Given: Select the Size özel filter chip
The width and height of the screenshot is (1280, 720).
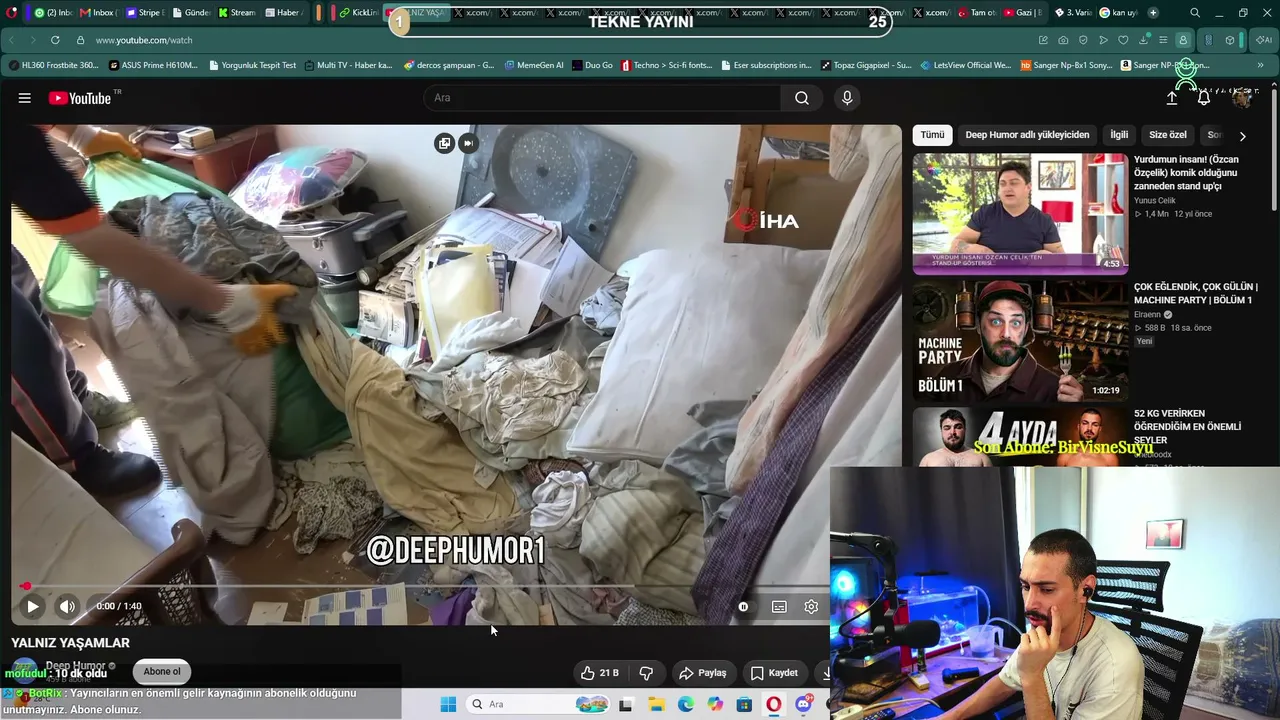Looking at the screenshot, I should (x=1168, y=135).
